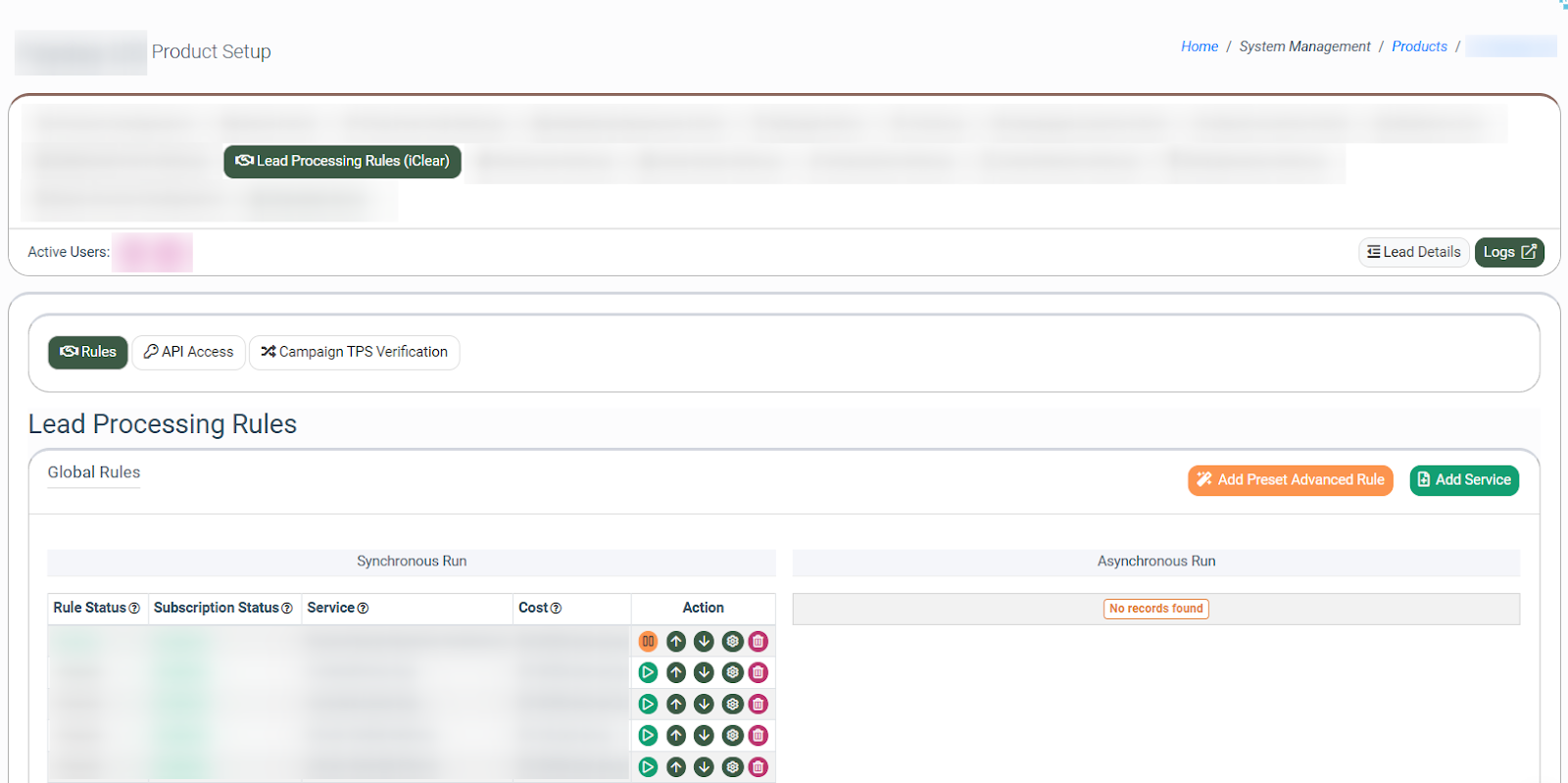
Task: Click Add Preset Advanced Rule
Action: coord(1290,480)
